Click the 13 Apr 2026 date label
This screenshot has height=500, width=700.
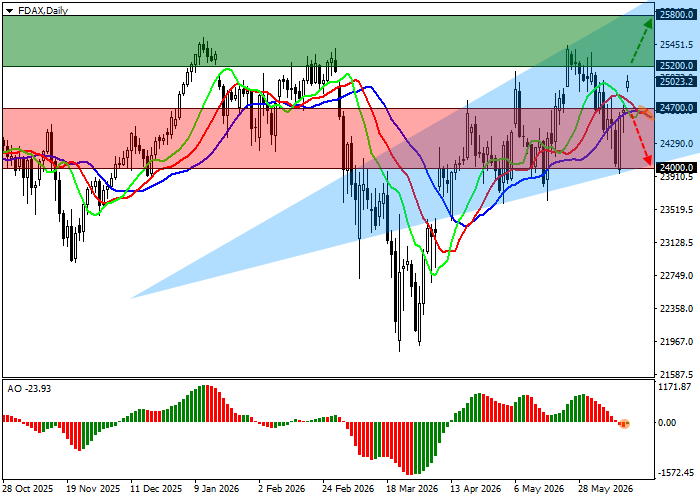pos(476,489)
